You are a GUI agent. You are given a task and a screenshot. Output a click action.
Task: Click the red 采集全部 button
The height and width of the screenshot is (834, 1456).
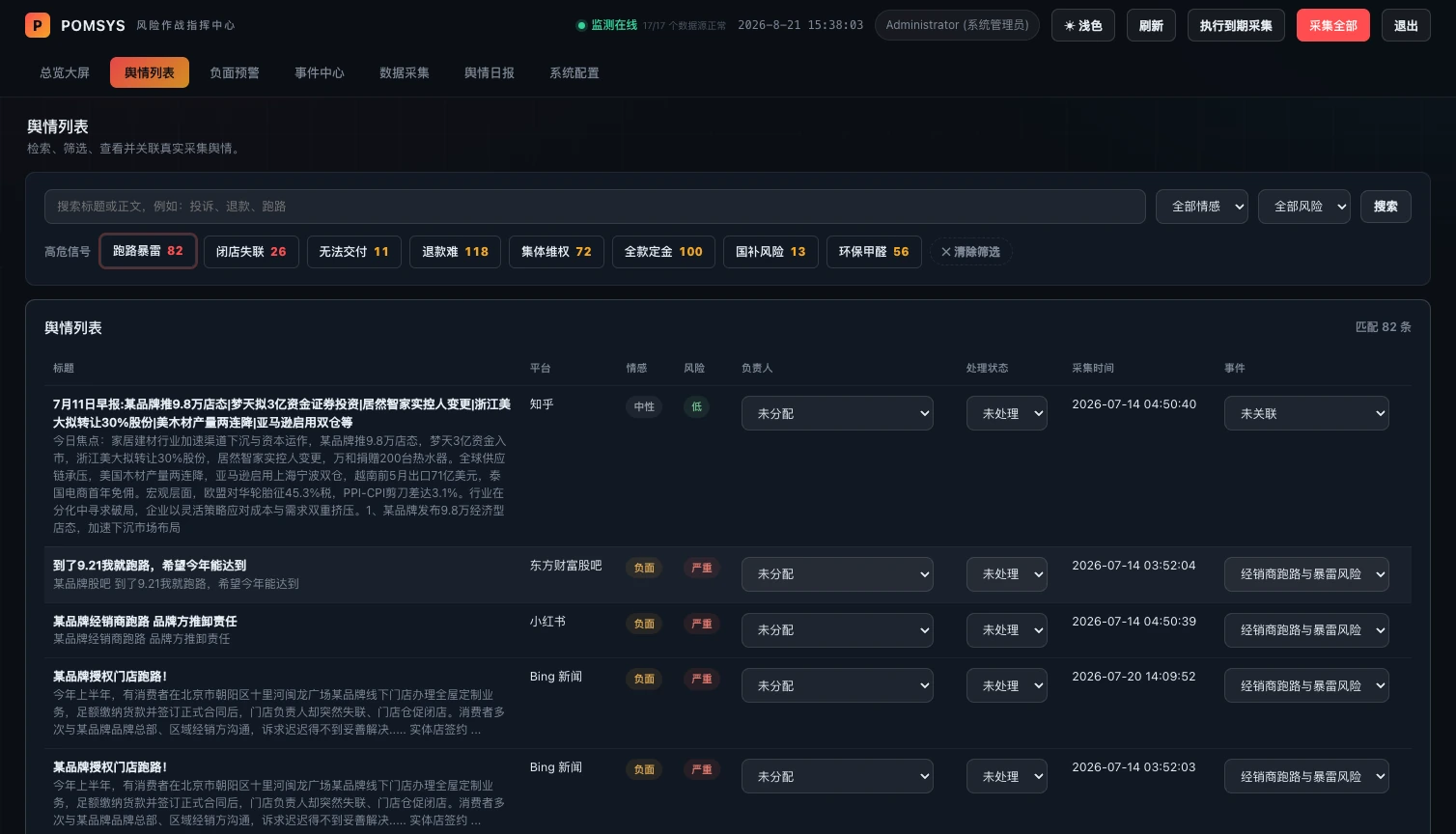pos(1333,25)
